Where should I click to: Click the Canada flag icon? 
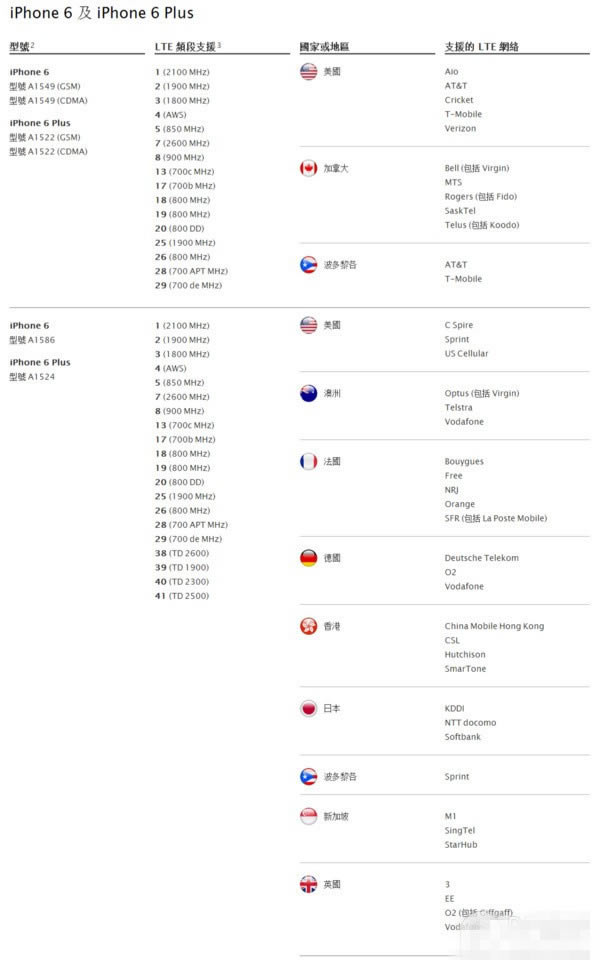pyautogui.click(x=308, y=168)
